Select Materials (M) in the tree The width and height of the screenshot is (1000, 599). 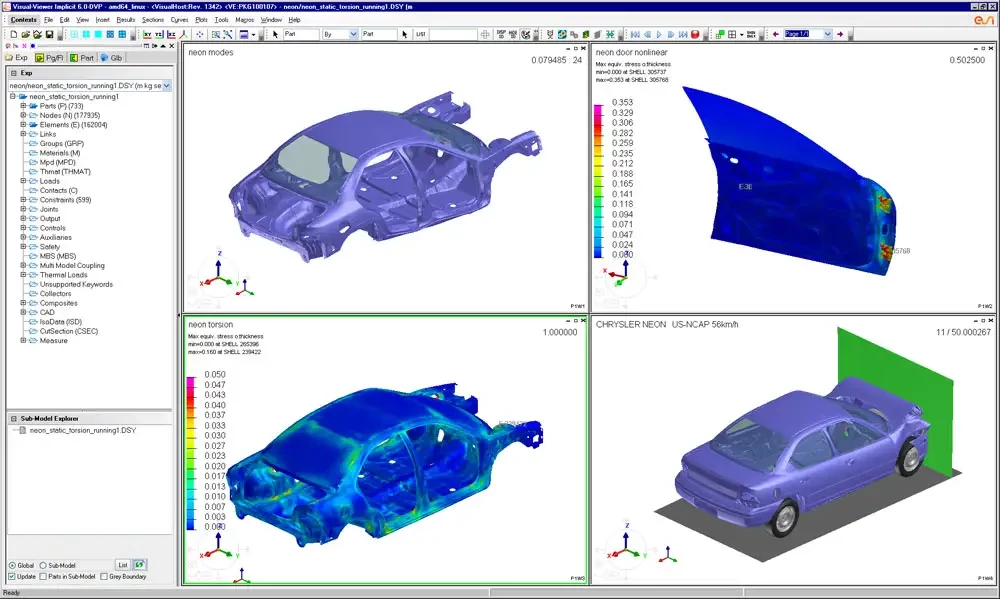[60, 153]
